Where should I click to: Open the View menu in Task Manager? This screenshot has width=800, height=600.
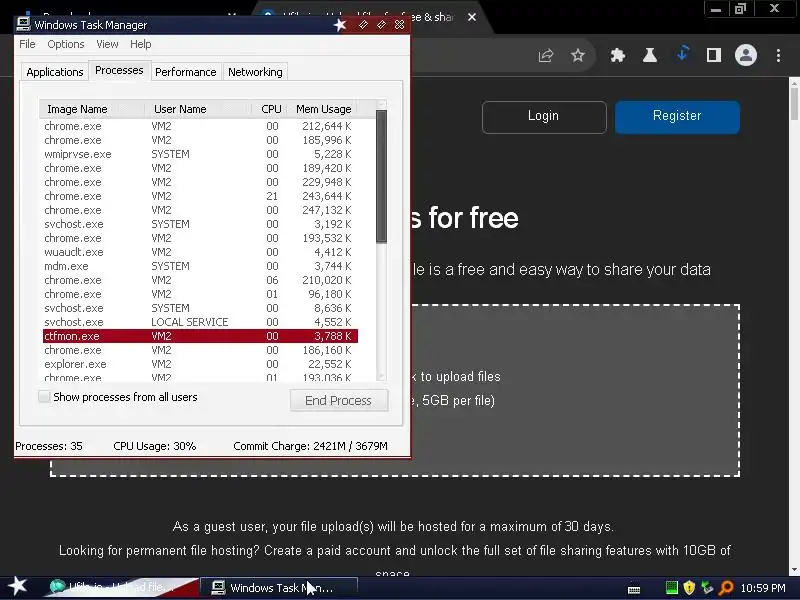click(107, 44)
